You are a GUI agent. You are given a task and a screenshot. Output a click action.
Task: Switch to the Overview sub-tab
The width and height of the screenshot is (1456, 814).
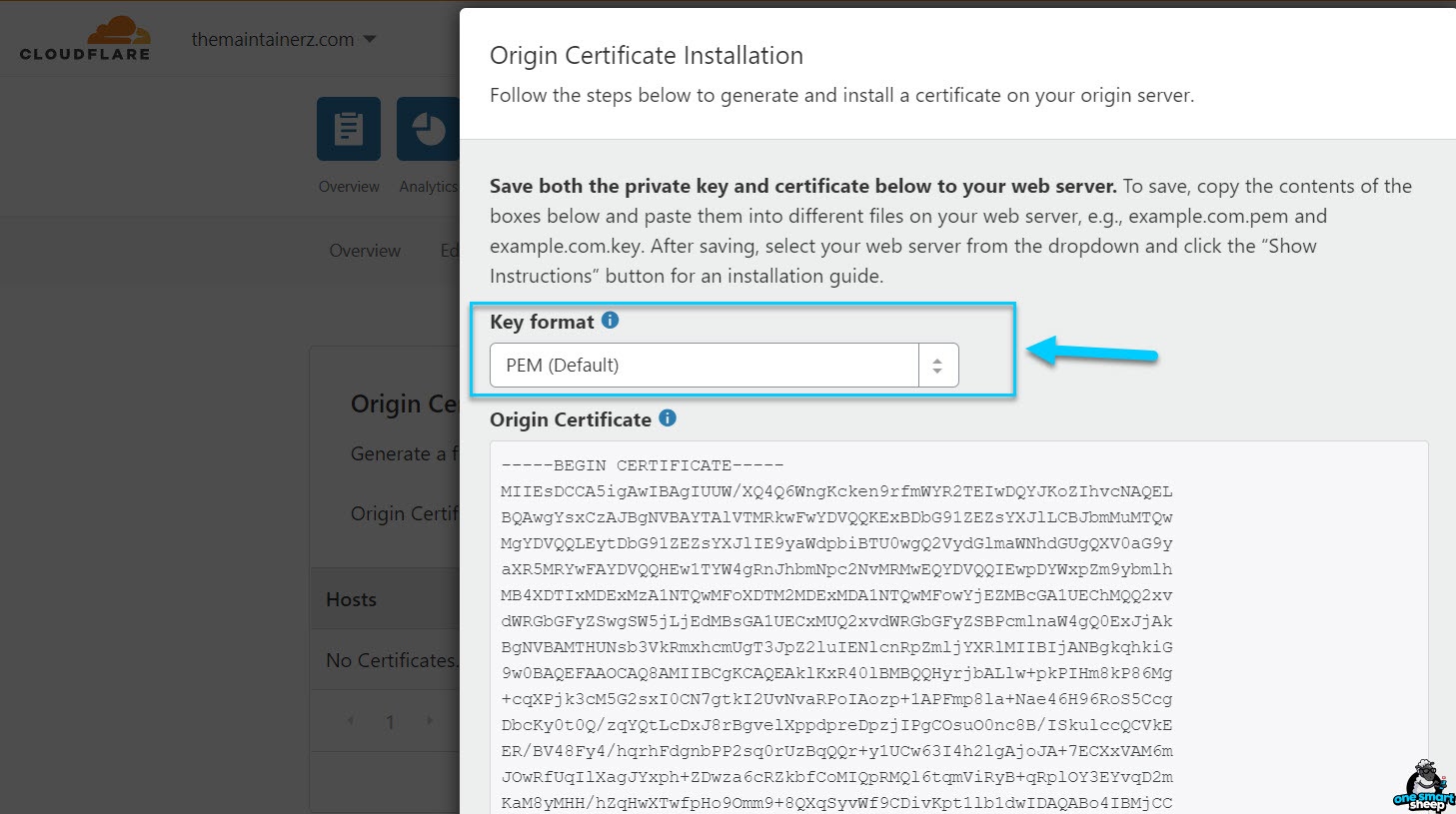365,251
